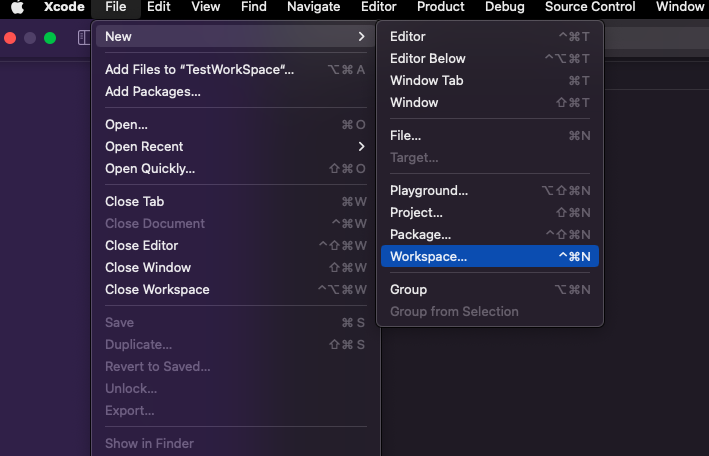Viewport: 709px width, 456px height.
Task: Open the Edit menu
Action: (x=159, y=7)
